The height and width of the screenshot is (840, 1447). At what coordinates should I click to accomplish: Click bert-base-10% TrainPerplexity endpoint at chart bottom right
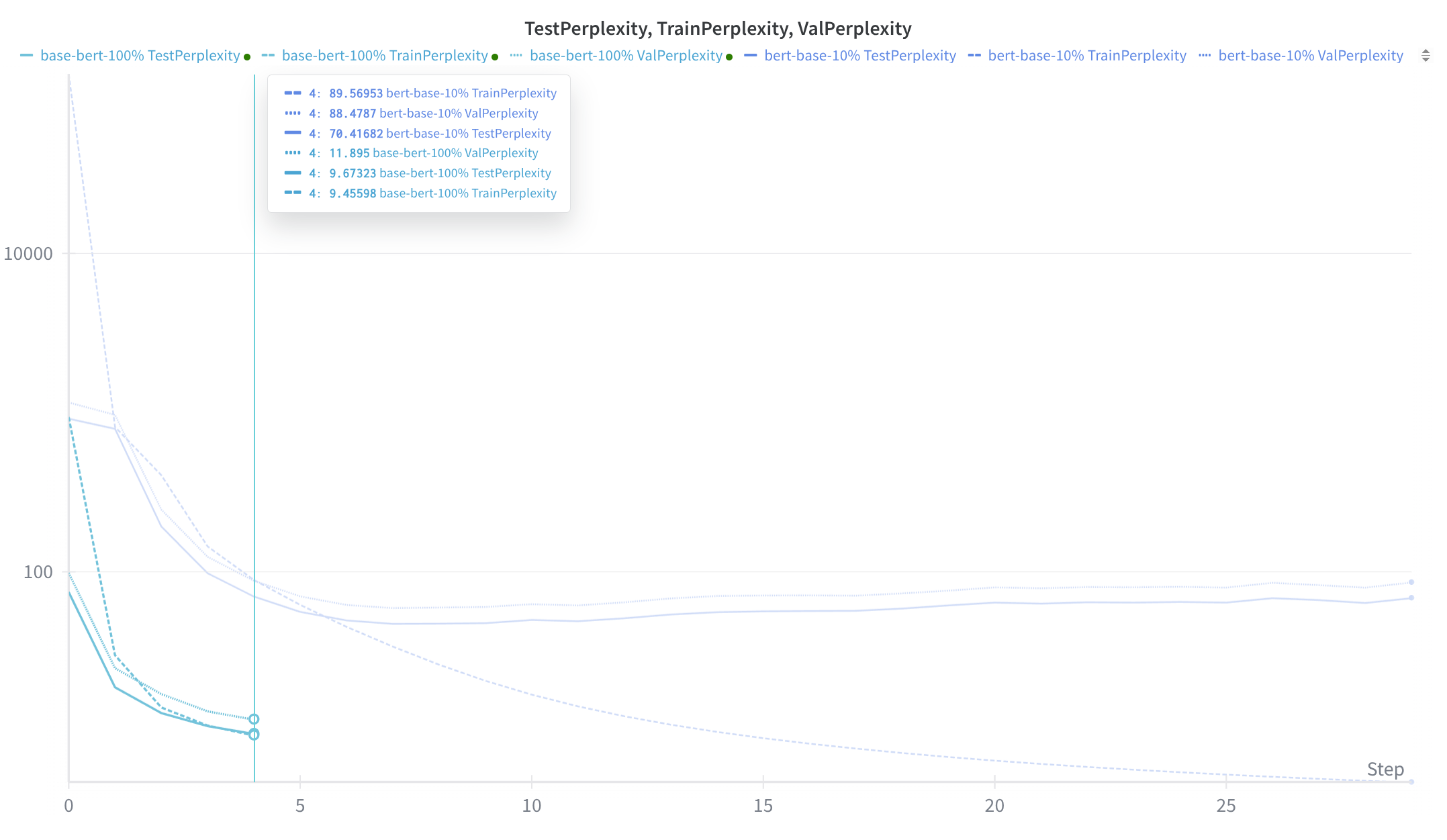[x=1411, y=782]
